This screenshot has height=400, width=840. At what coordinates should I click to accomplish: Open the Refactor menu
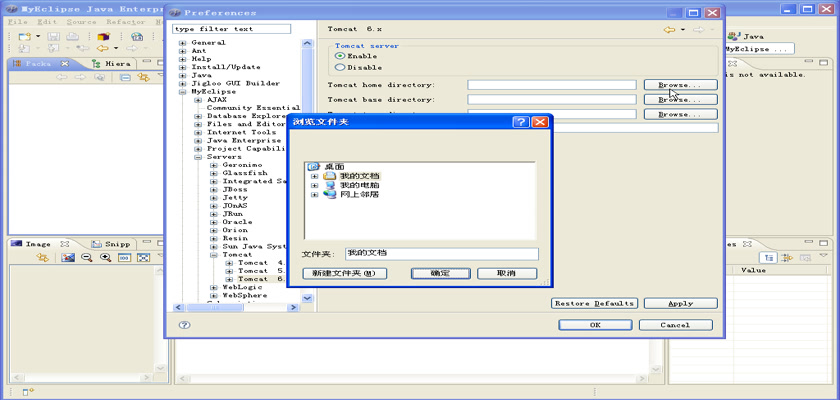pos(126,22)
